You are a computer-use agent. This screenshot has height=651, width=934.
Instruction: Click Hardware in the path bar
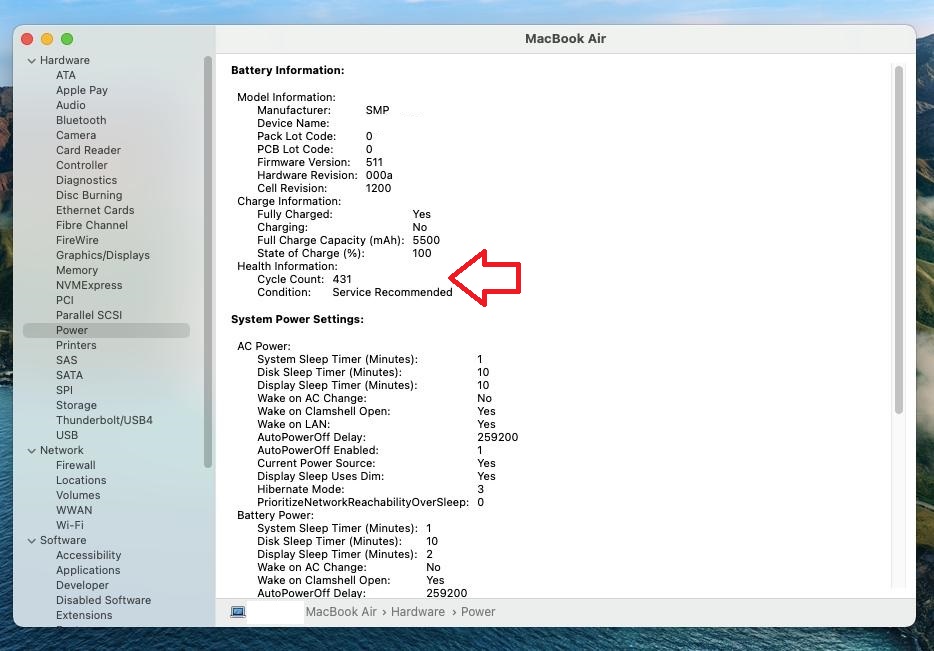point(418,612)
